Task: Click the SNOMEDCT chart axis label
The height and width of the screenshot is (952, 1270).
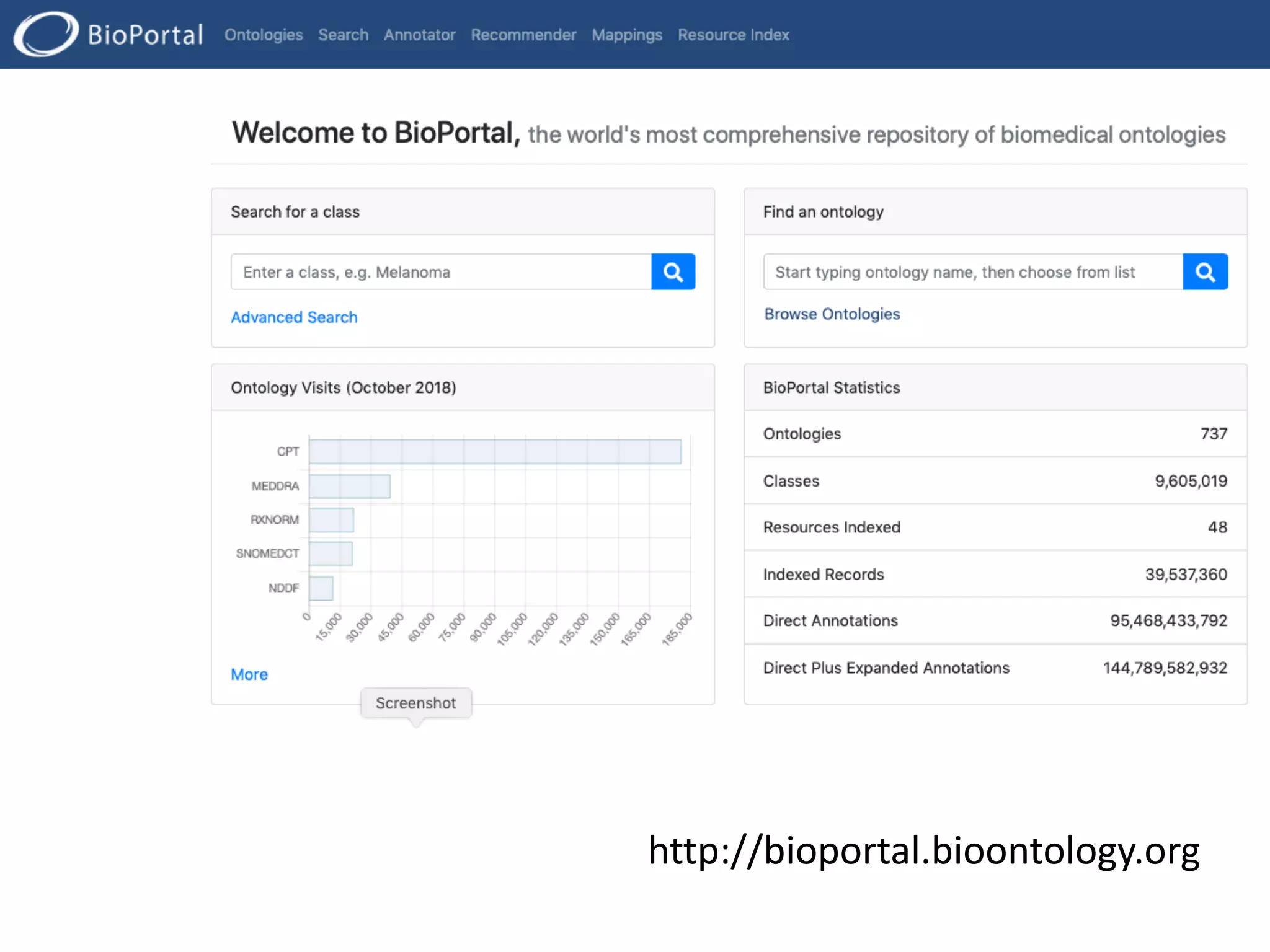Action: click(x=267, y=553)
